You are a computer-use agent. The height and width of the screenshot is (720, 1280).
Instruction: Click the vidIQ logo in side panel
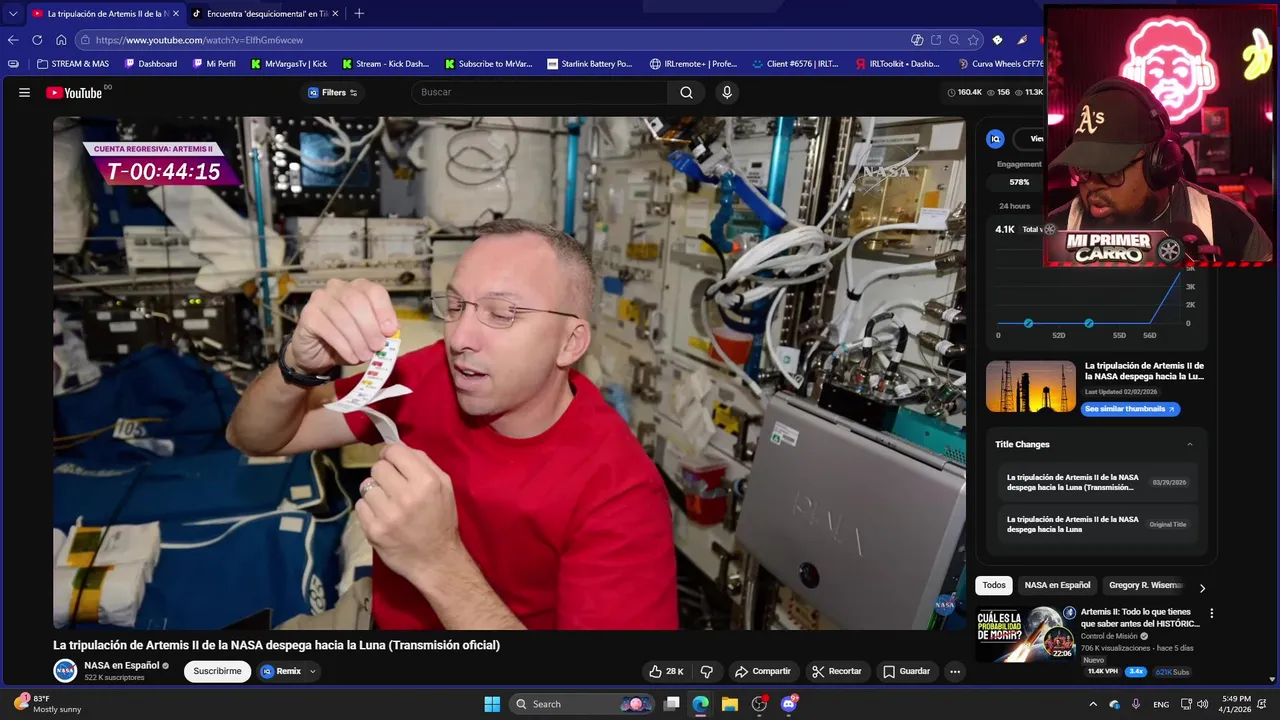pyautogui.click(x=995, y=139)
